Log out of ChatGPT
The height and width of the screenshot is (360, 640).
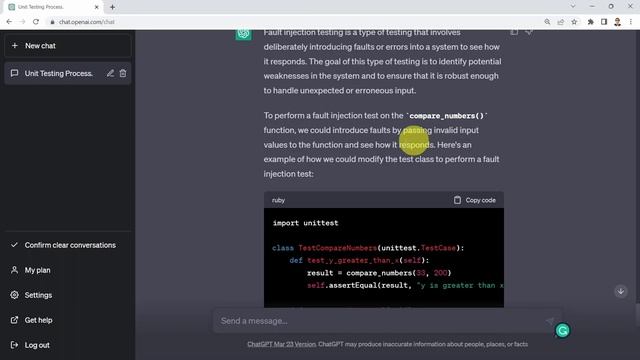pos(68,345)
